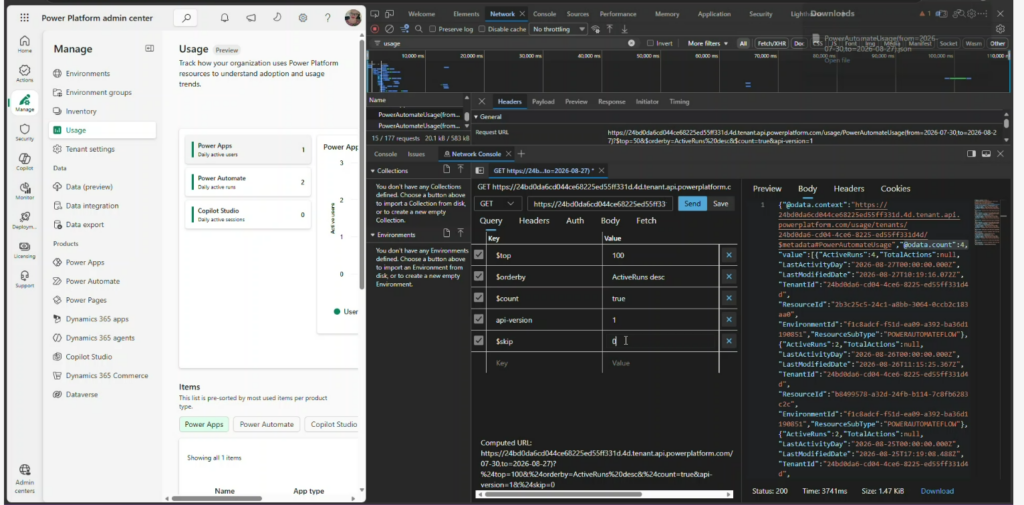Open the user profile avatar
Screen dimensions: 1024x505
pos(353,18)
